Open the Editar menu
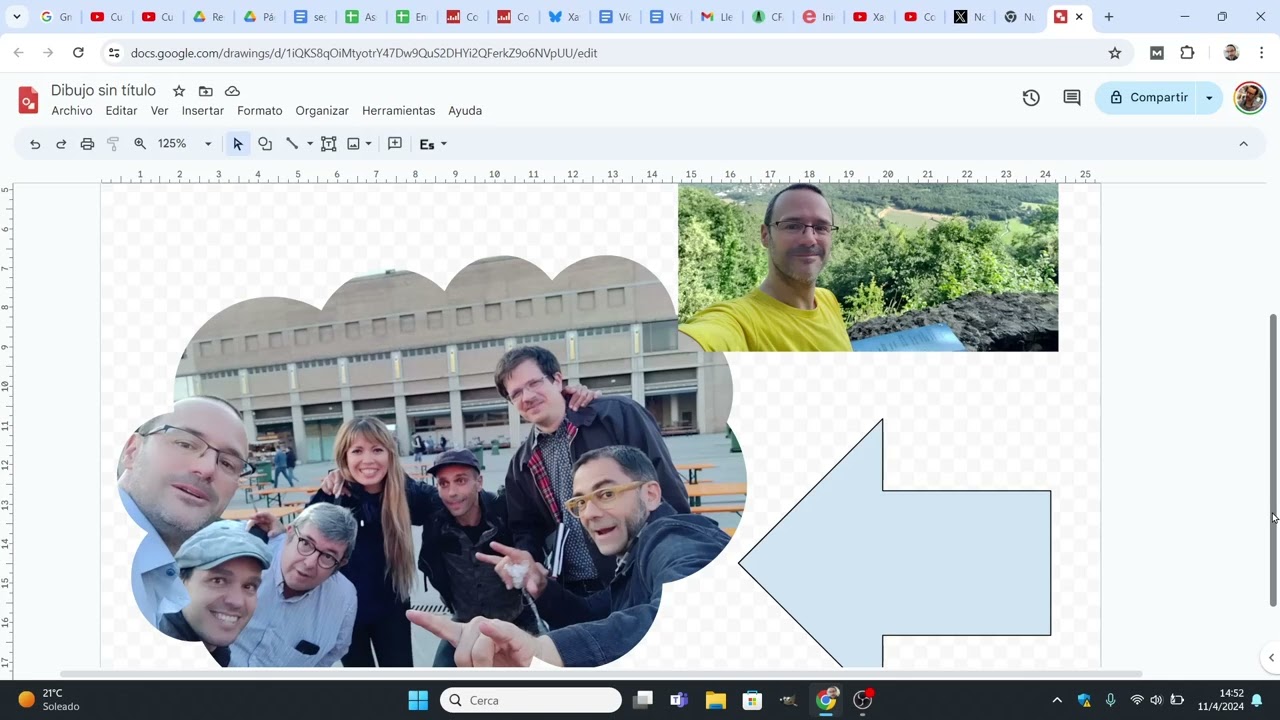Viewport: 1280px width, 720px height. 121,111
